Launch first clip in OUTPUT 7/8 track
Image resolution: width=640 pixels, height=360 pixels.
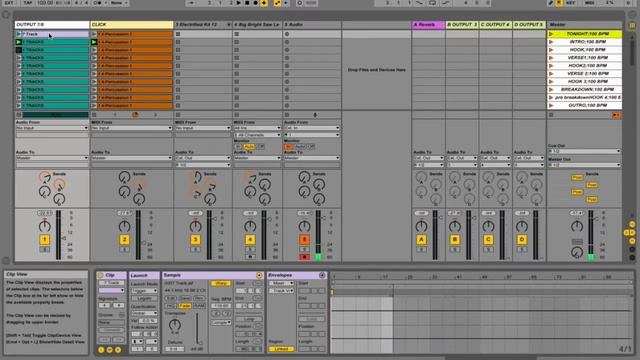18,34
